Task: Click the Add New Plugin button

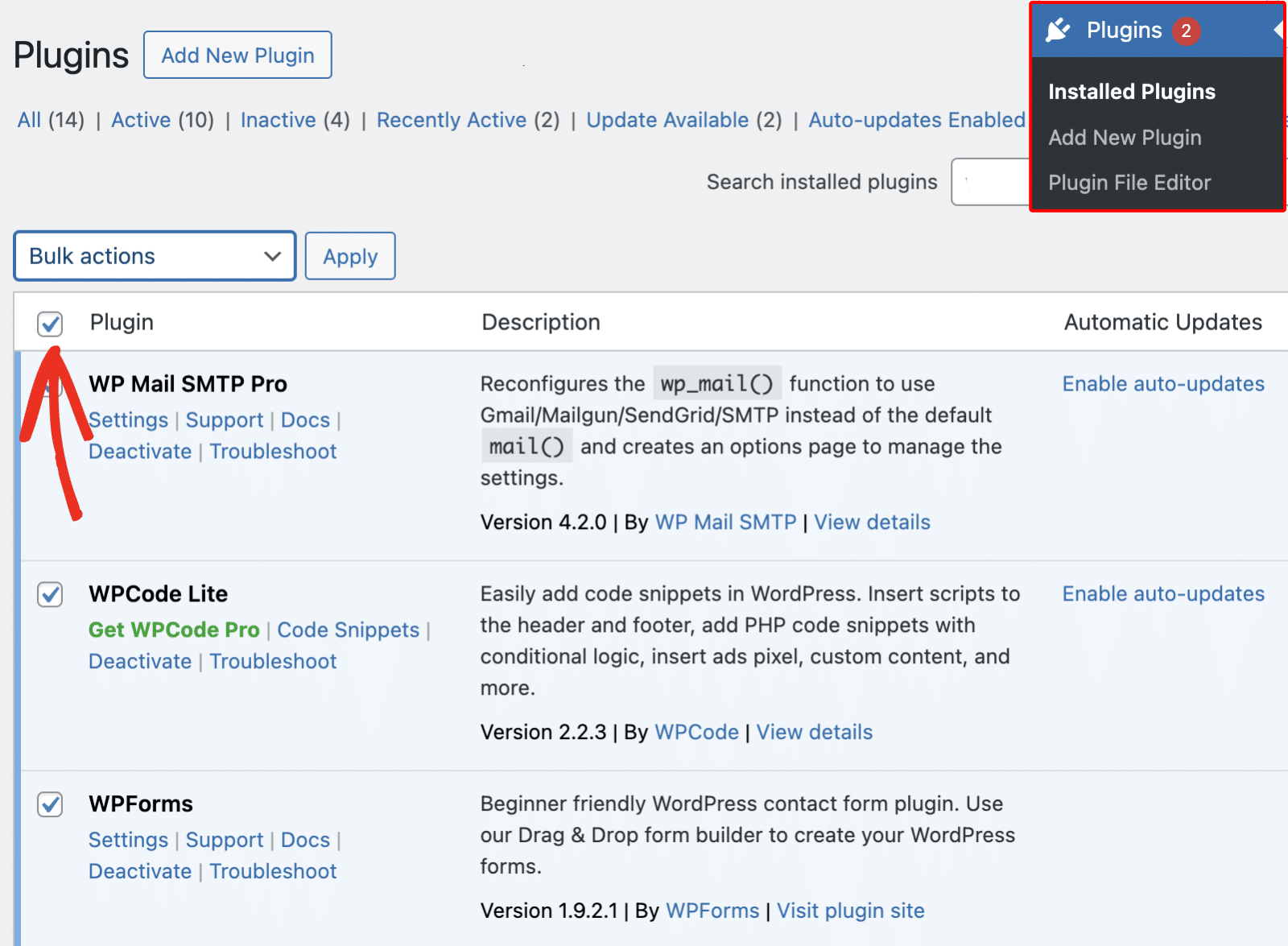Action: [x=237, y=55]
